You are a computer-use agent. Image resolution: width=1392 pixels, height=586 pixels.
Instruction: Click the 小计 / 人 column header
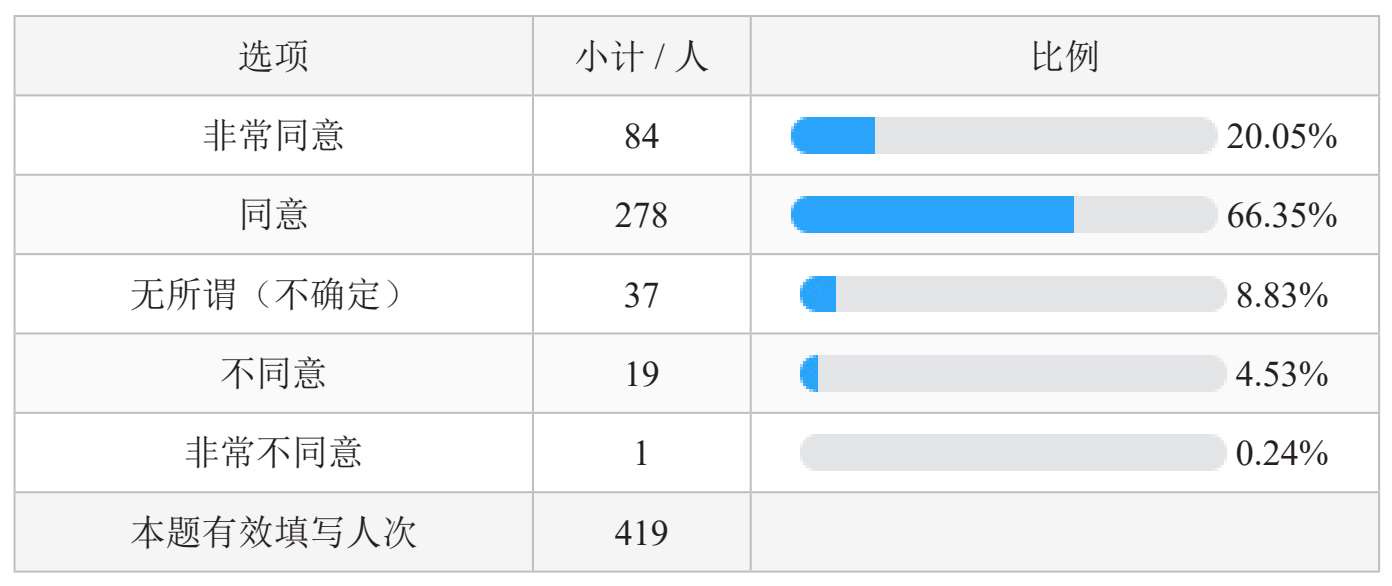tap(642, 56)
